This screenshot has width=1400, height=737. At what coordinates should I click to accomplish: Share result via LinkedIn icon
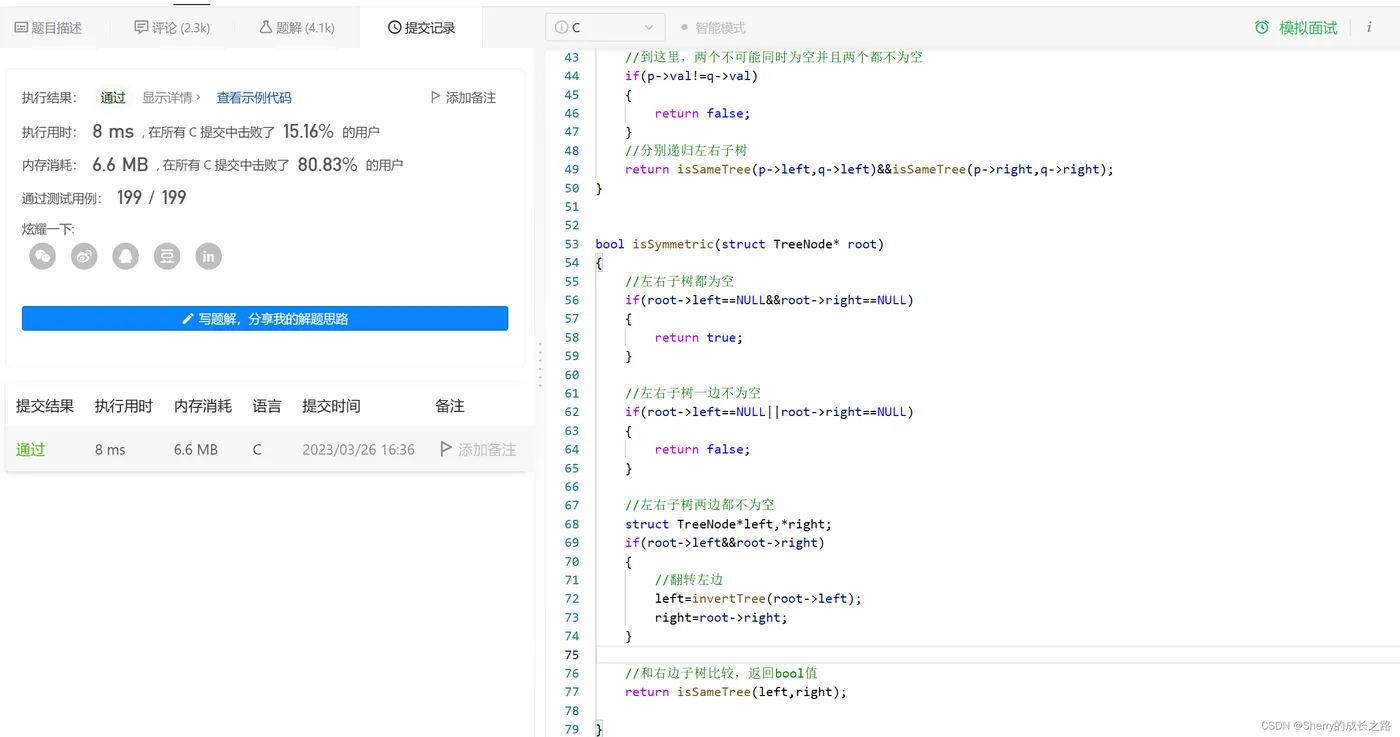(x=208, y=257)
